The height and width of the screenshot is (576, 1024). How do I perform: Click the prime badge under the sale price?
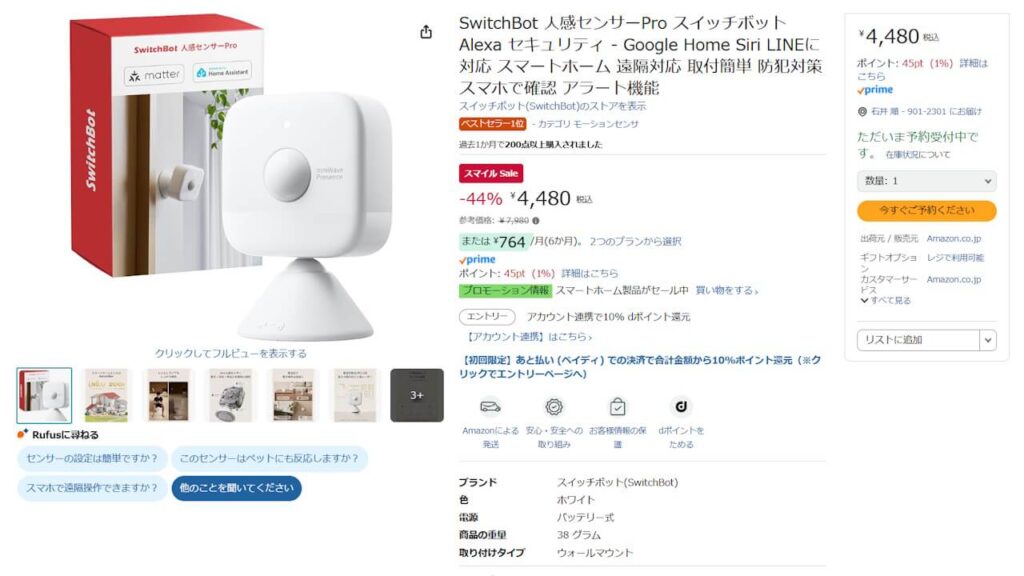point(475,259)
